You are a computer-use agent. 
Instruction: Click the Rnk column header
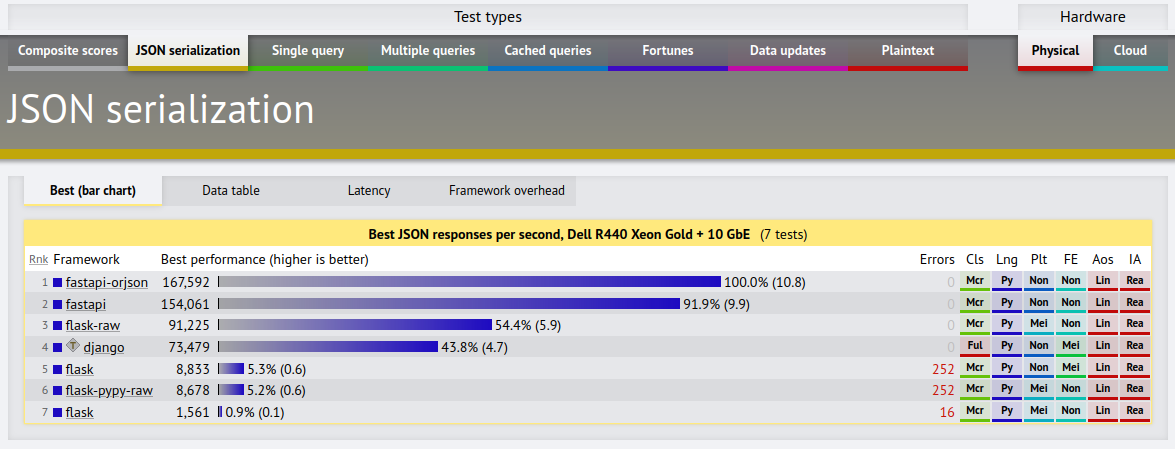tap(38, 259)
